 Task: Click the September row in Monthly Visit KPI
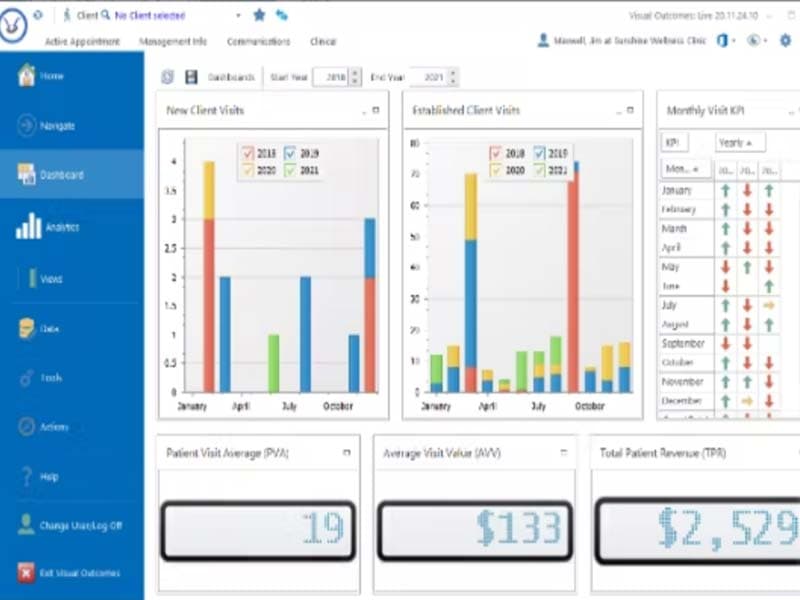point(719,343)
